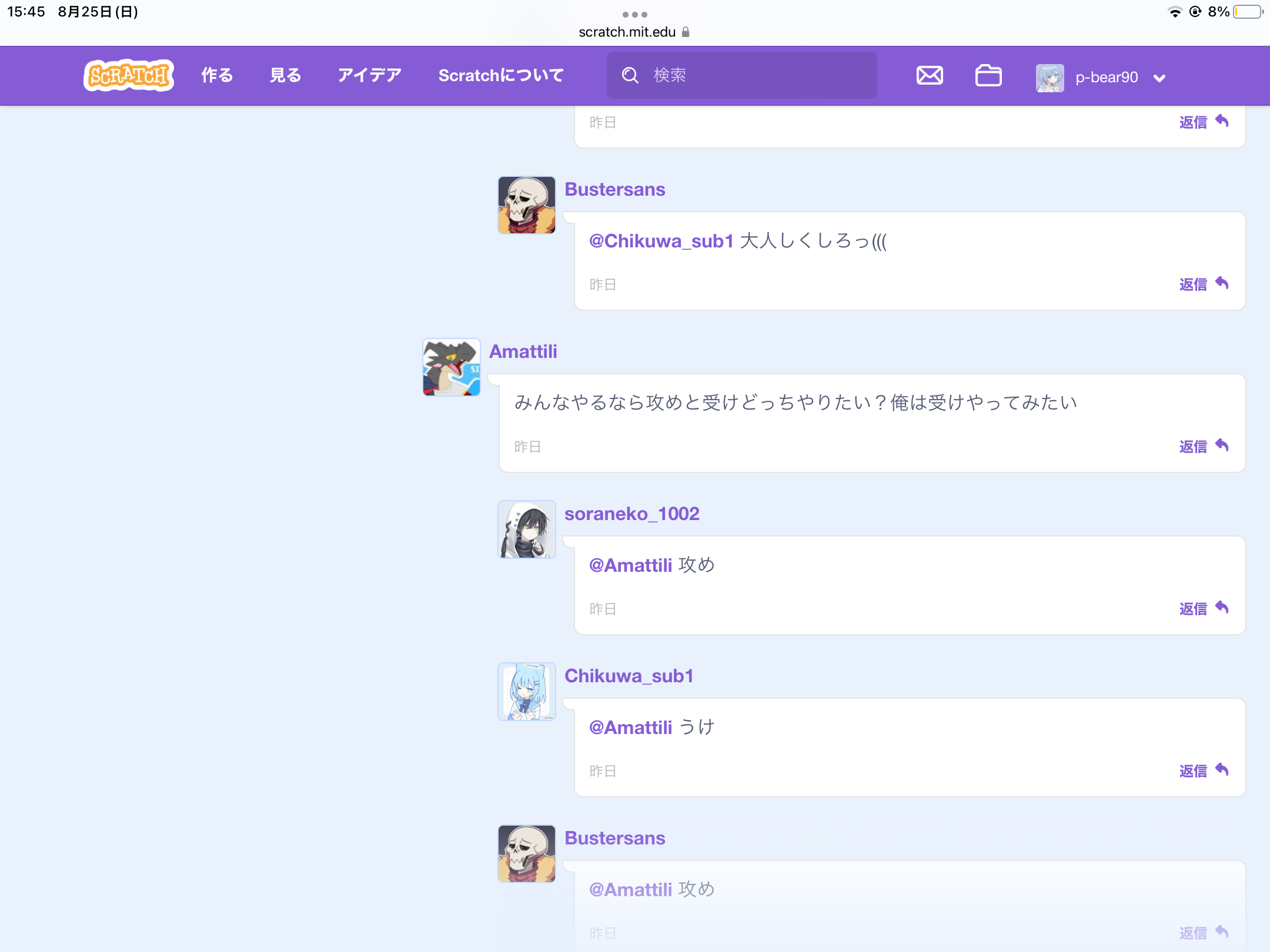Open the アイデア menu item
Screen dimensions: 1270x952
click(369, 75)
